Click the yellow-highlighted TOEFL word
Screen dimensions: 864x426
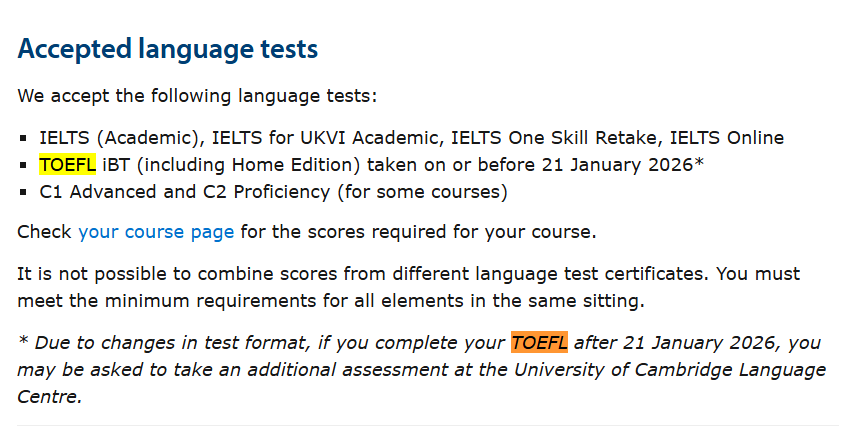(x=67, y=164)
